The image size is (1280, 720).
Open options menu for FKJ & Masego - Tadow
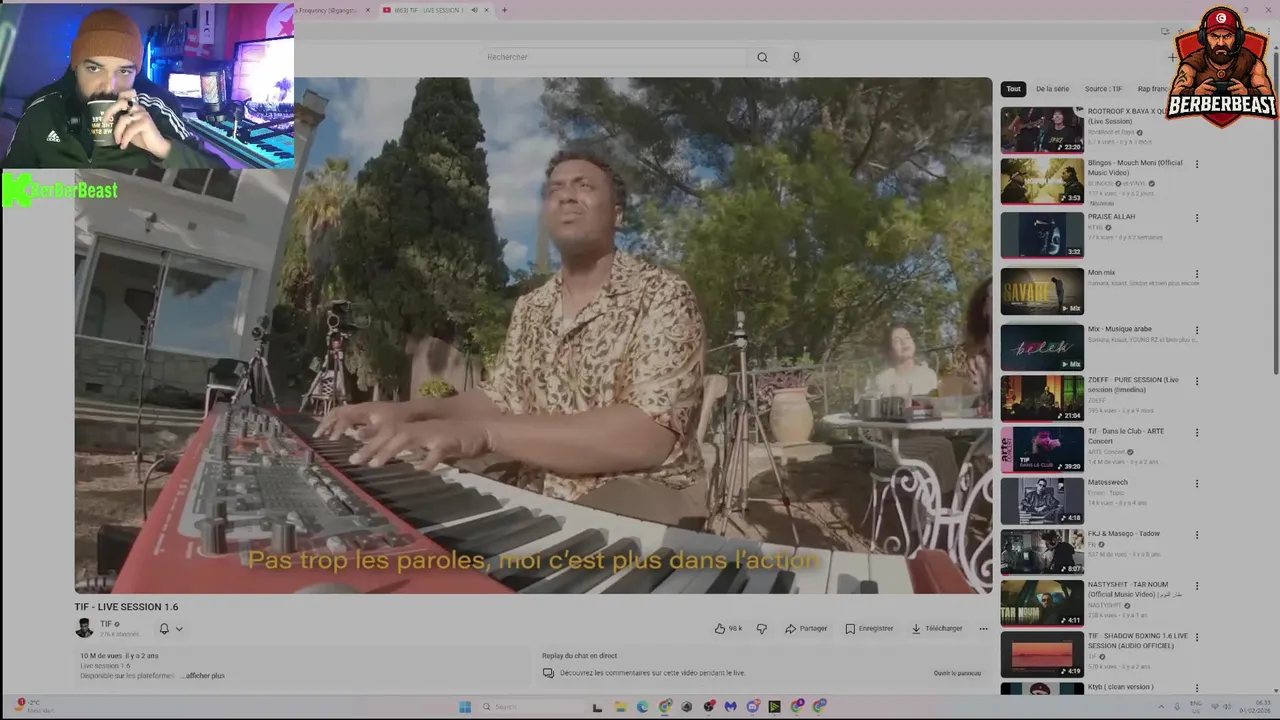coord(1196,535)
